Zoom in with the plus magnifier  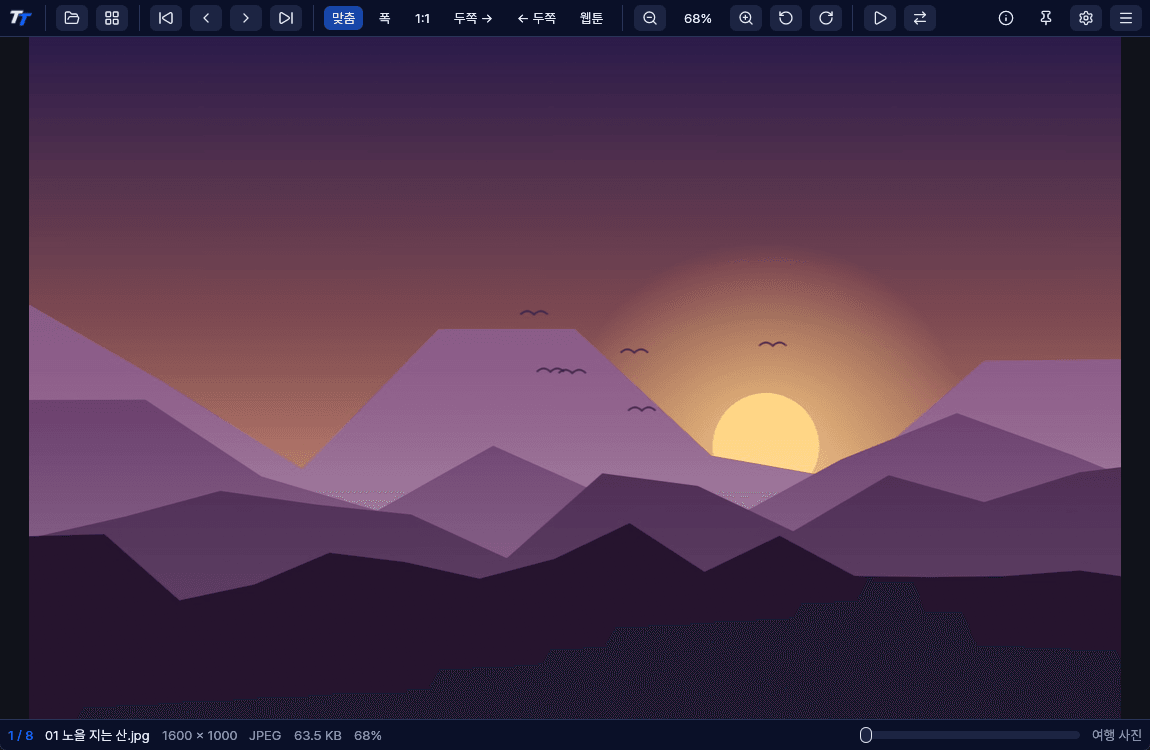point(746,18)
